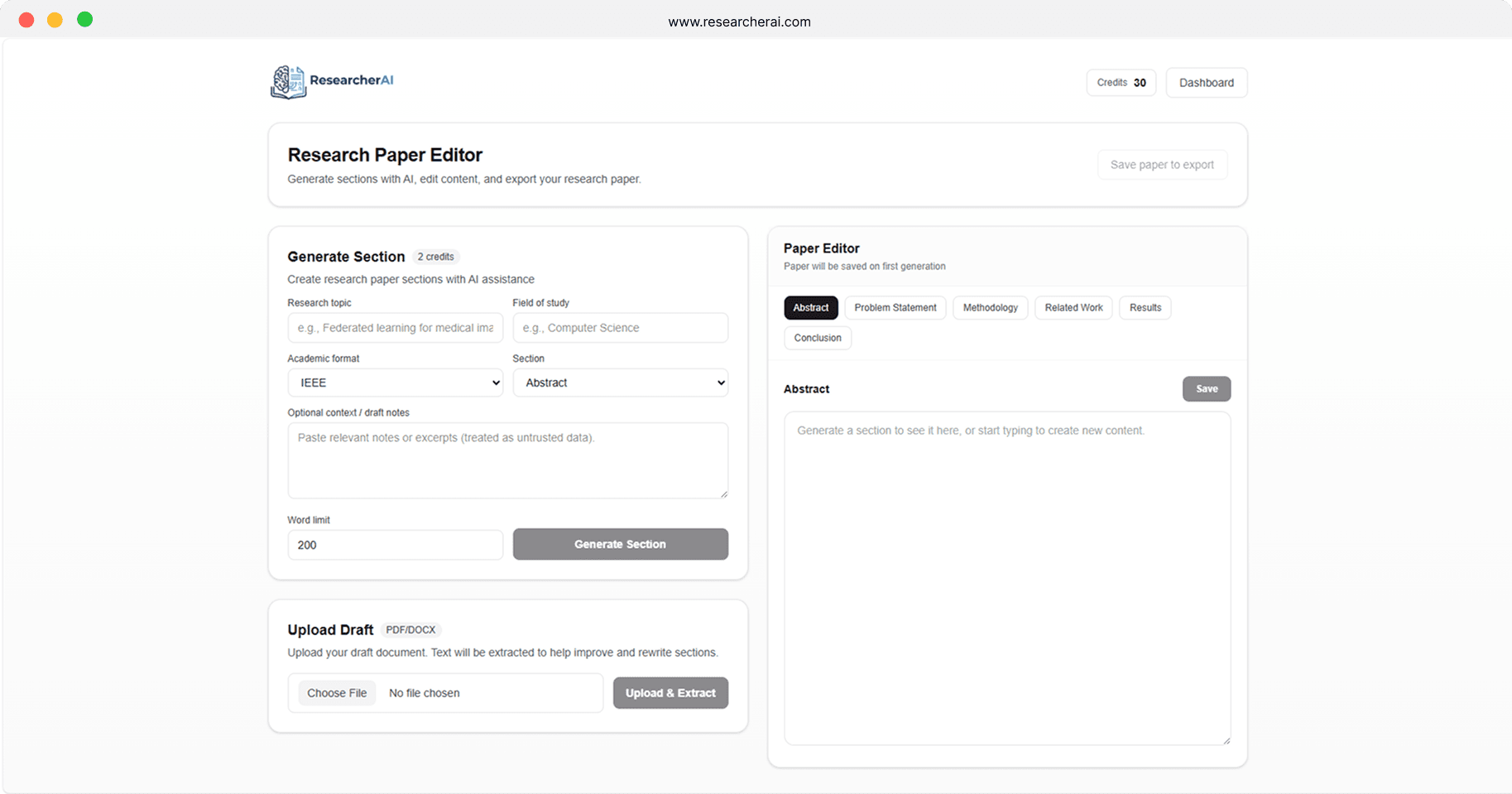1512x794 pixels.
Task: Expand the Field of study input
Action: 620,328
